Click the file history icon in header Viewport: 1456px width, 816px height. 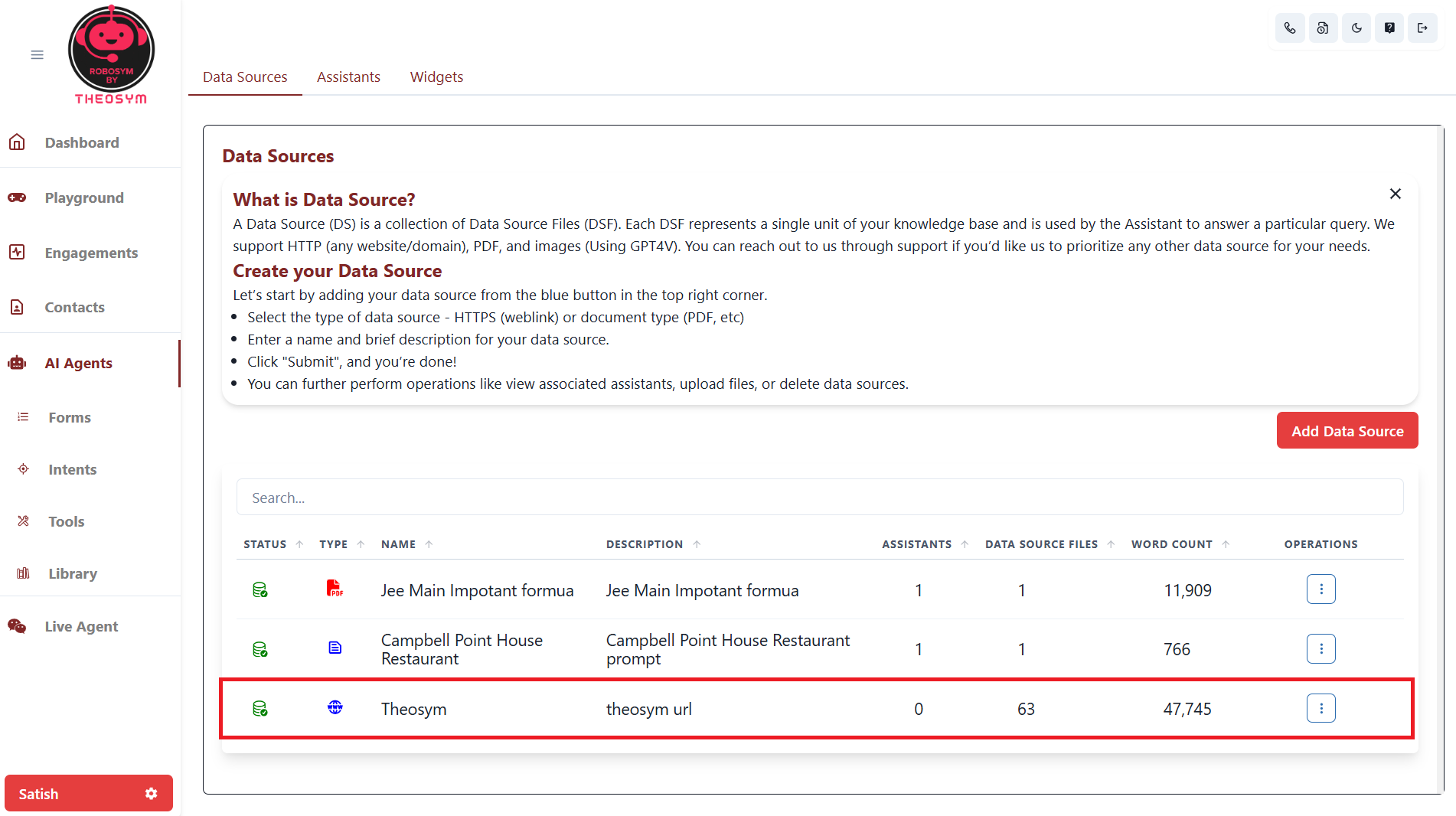[x=1323, y=28]
